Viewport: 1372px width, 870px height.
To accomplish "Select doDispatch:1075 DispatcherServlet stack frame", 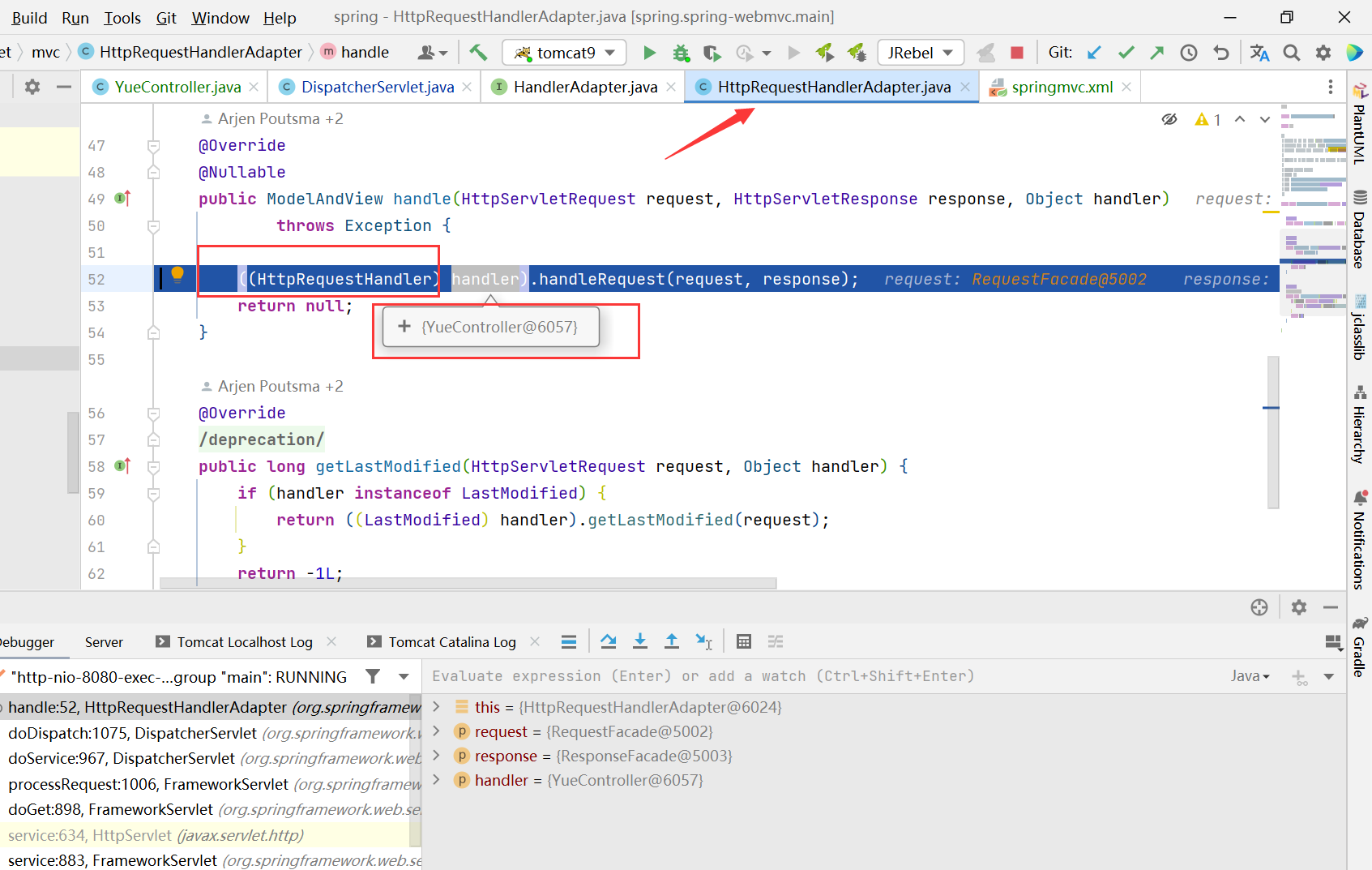I will (x=211, y=733).
